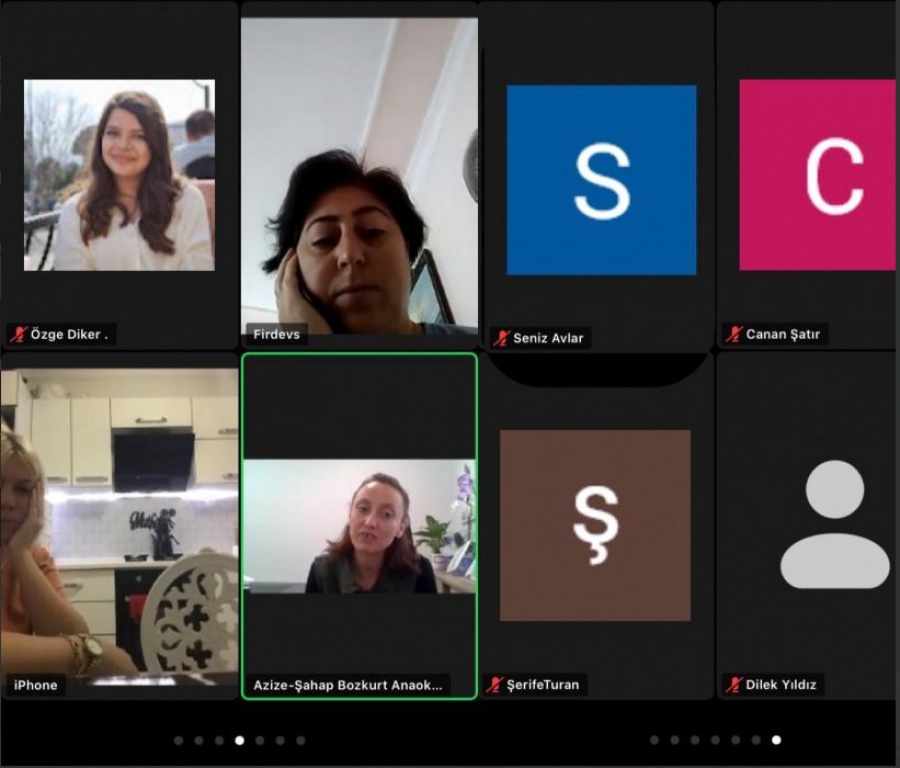Select the blue S avatar of Seniz Avlar

coord(602,180)
